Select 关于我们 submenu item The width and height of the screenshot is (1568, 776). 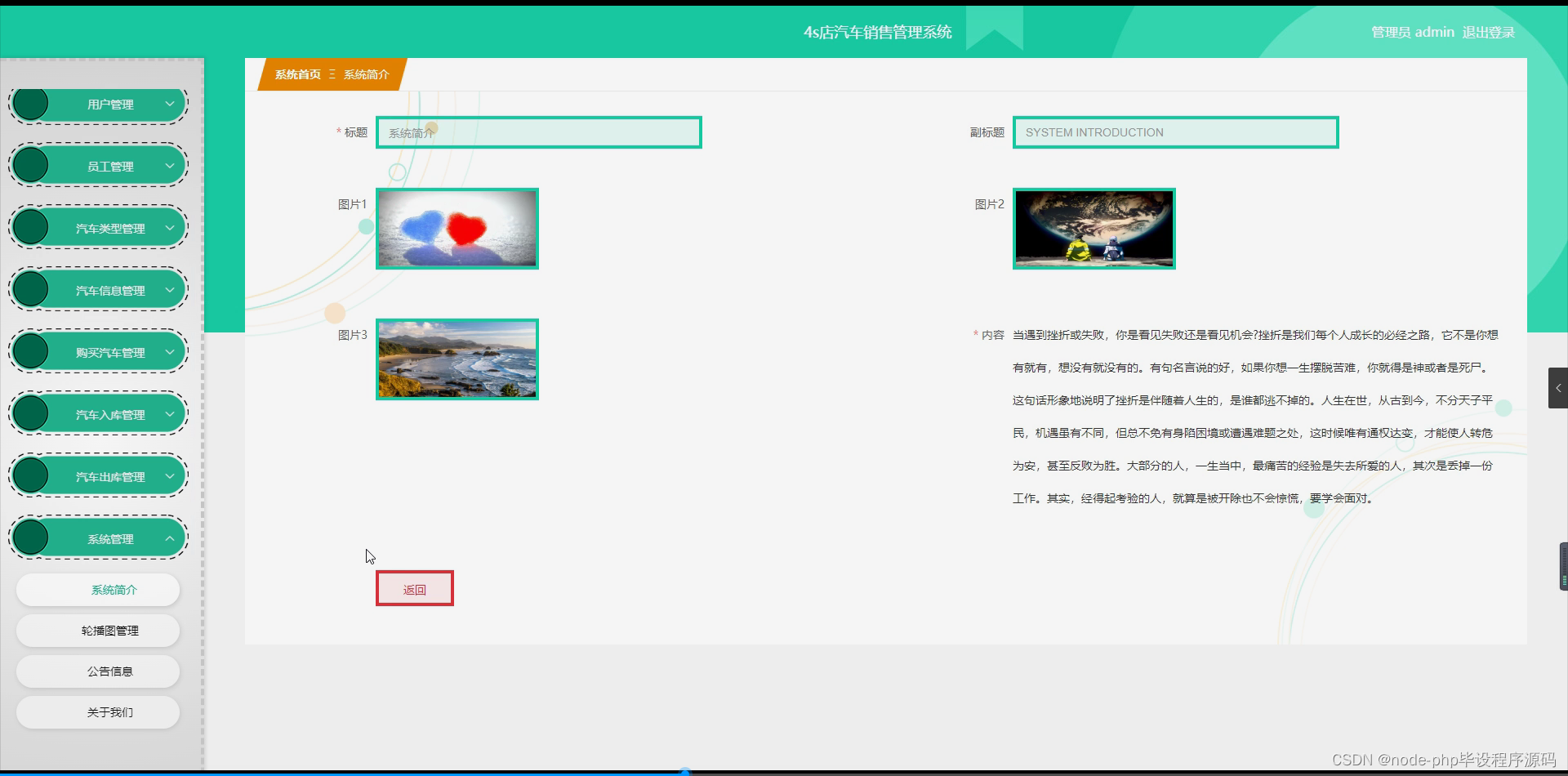tap(98, 712)
